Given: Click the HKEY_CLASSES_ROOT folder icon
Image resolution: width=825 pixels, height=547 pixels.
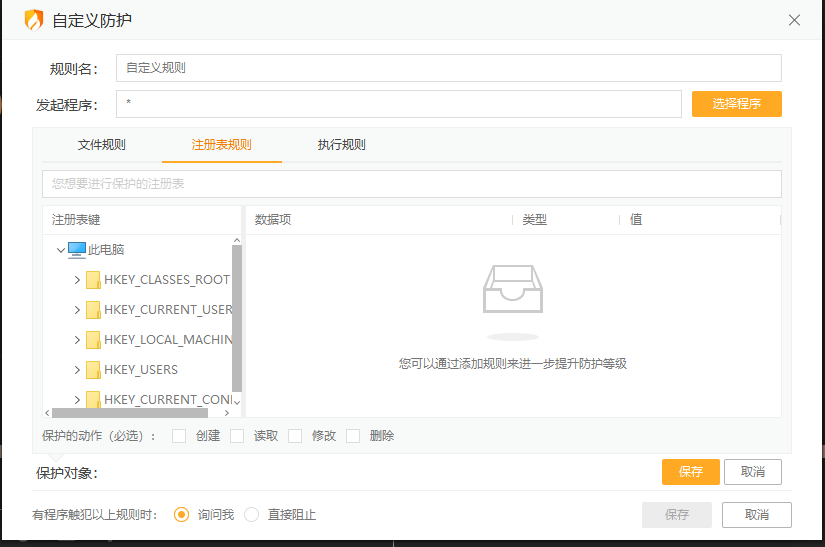Looking at the screenshot, I should (x=93, y=280).
